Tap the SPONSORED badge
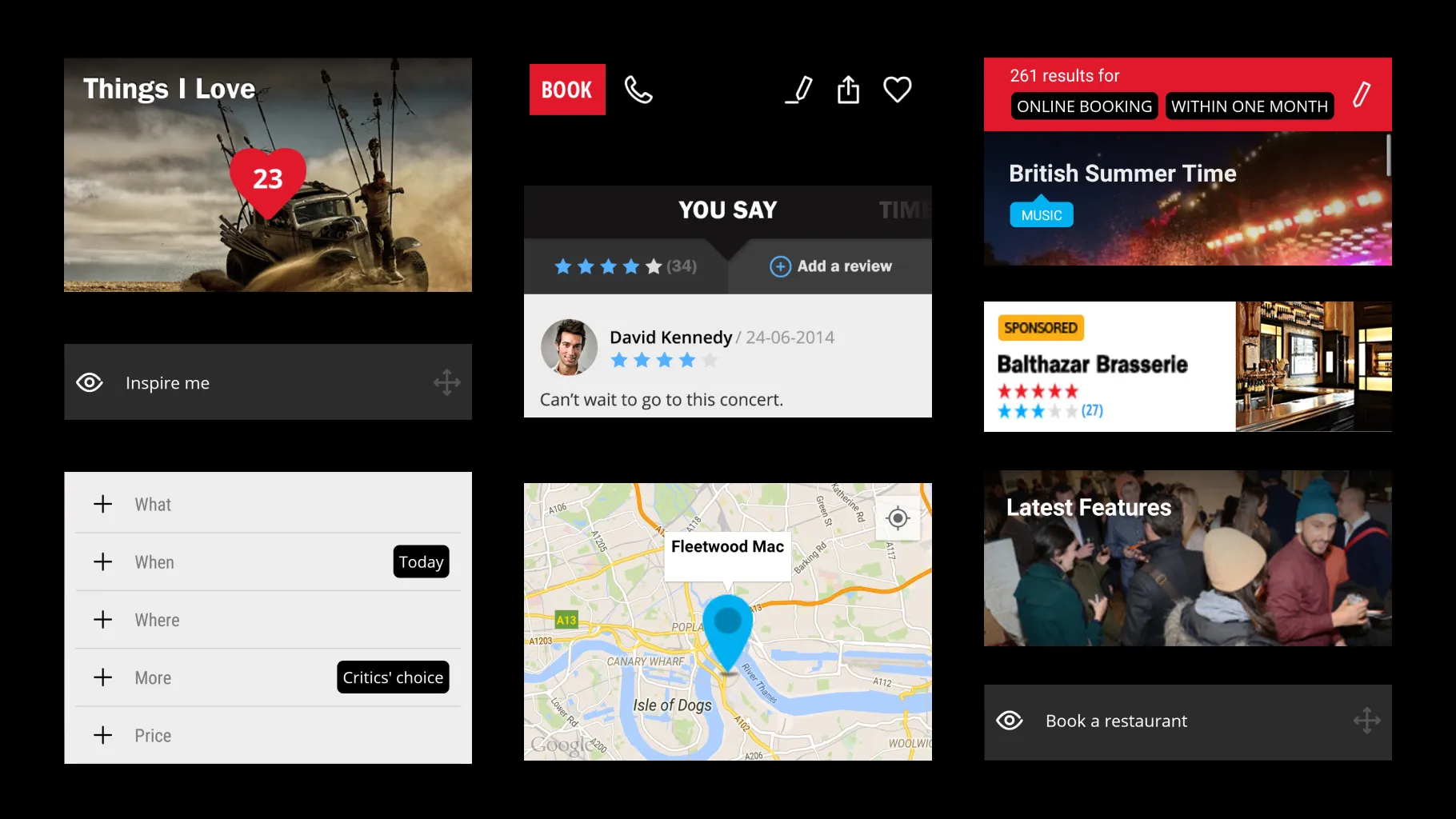 (x=1041, y=328)
